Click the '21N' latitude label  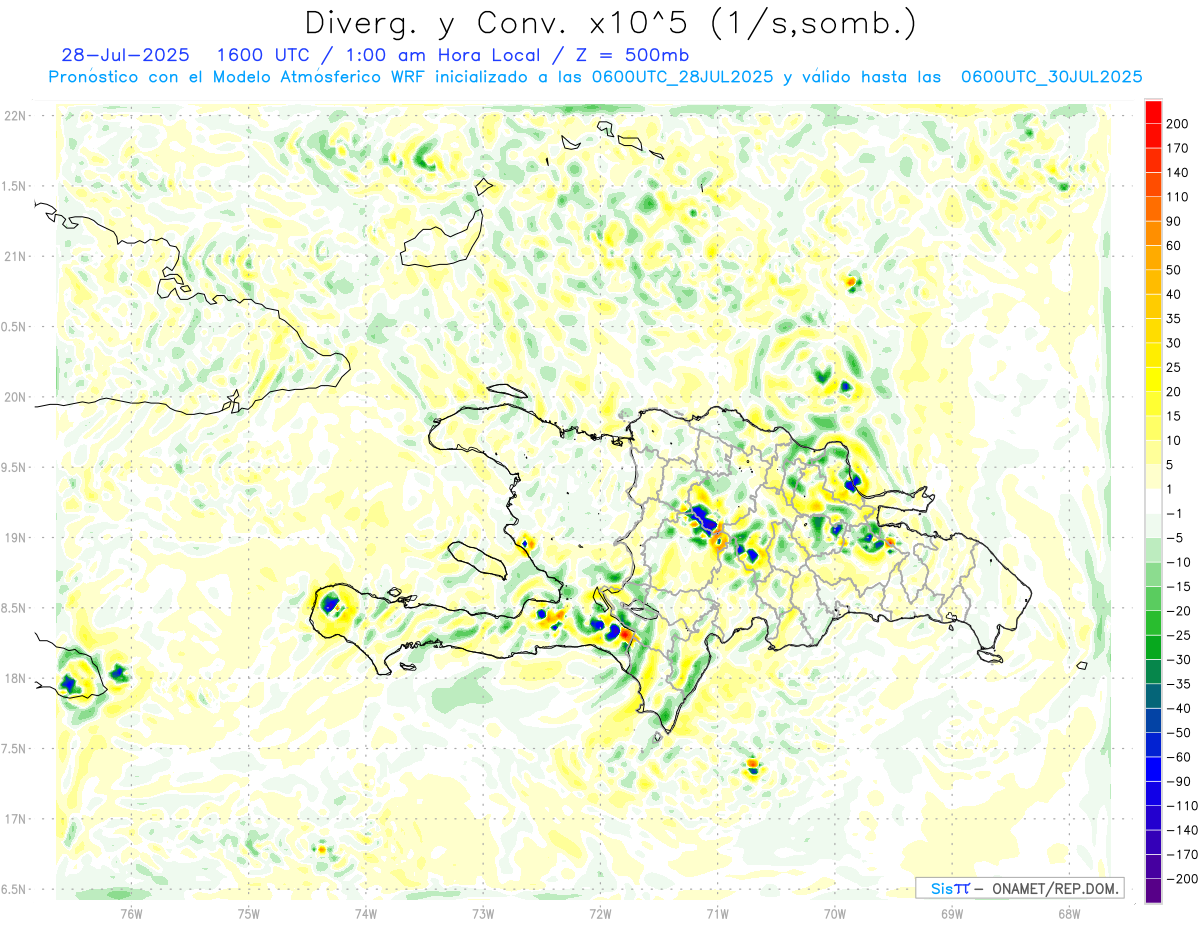16,257
